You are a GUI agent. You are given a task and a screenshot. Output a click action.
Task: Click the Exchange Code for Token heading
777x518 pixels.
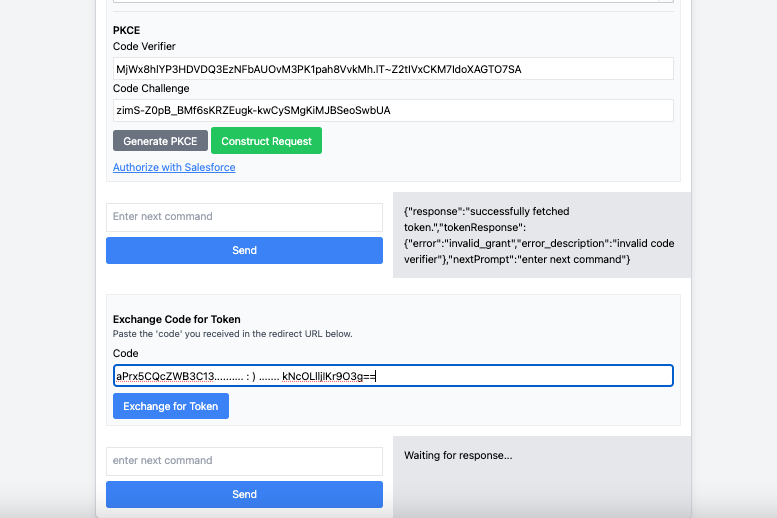coord(177,320)
